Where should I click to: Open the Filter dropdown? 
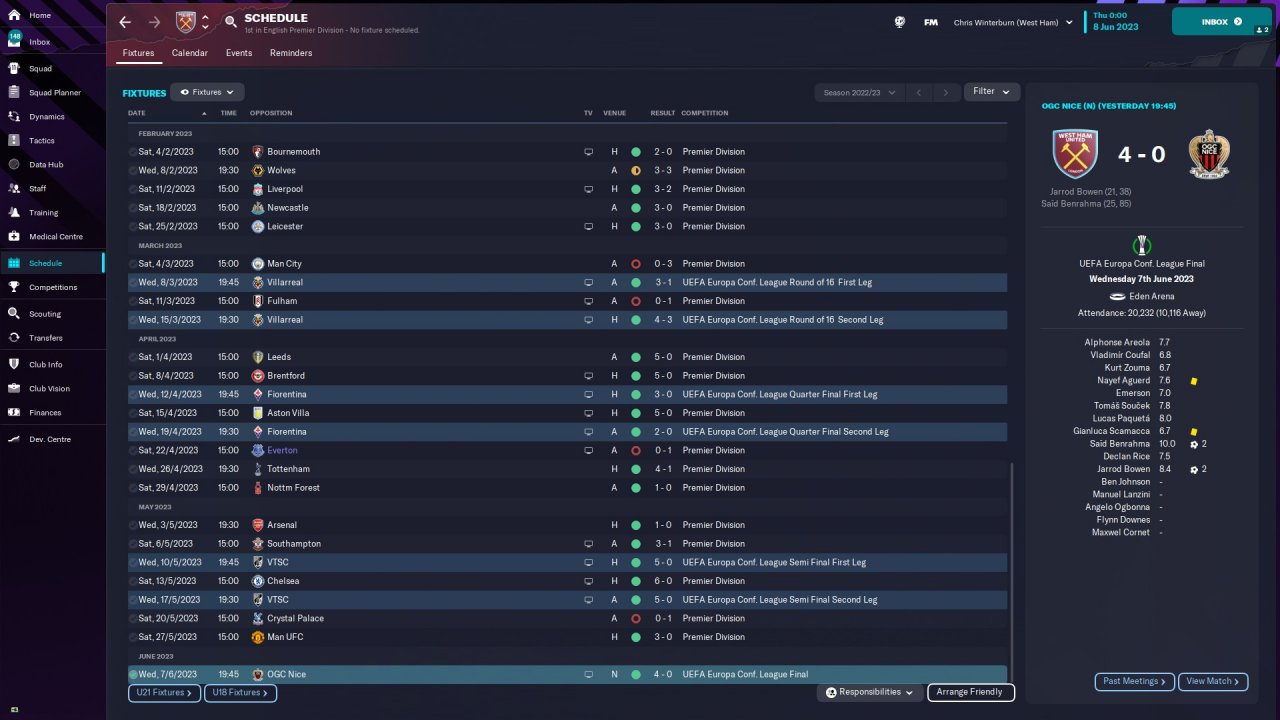(x=992, y=92)
